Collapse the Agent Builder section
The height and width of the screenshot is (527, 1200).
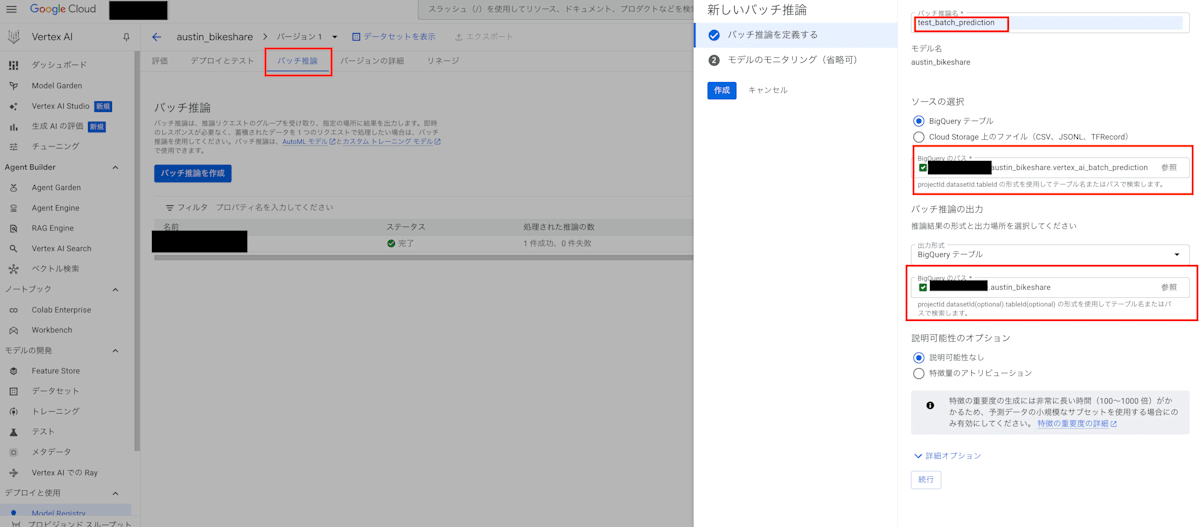115,167
